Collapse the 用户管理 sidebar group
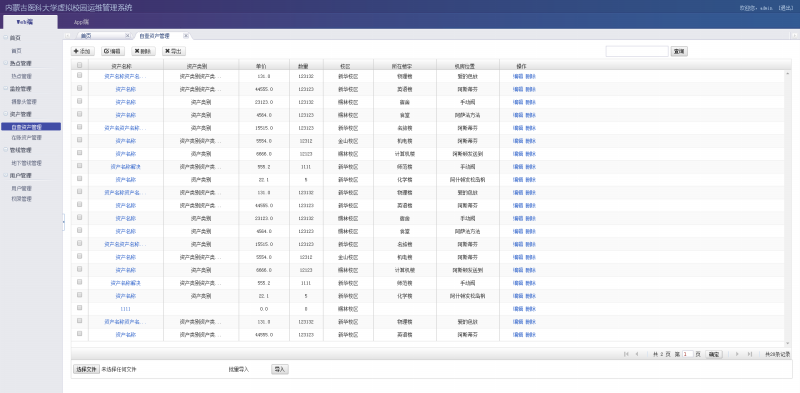 (6, 175)
